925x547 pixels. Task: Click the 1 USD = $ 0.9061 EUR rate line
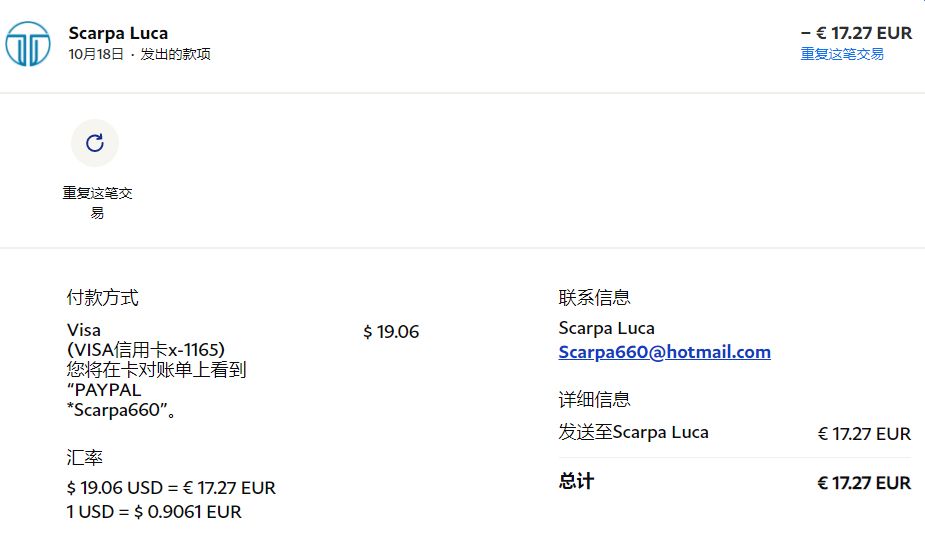point(154,512)
